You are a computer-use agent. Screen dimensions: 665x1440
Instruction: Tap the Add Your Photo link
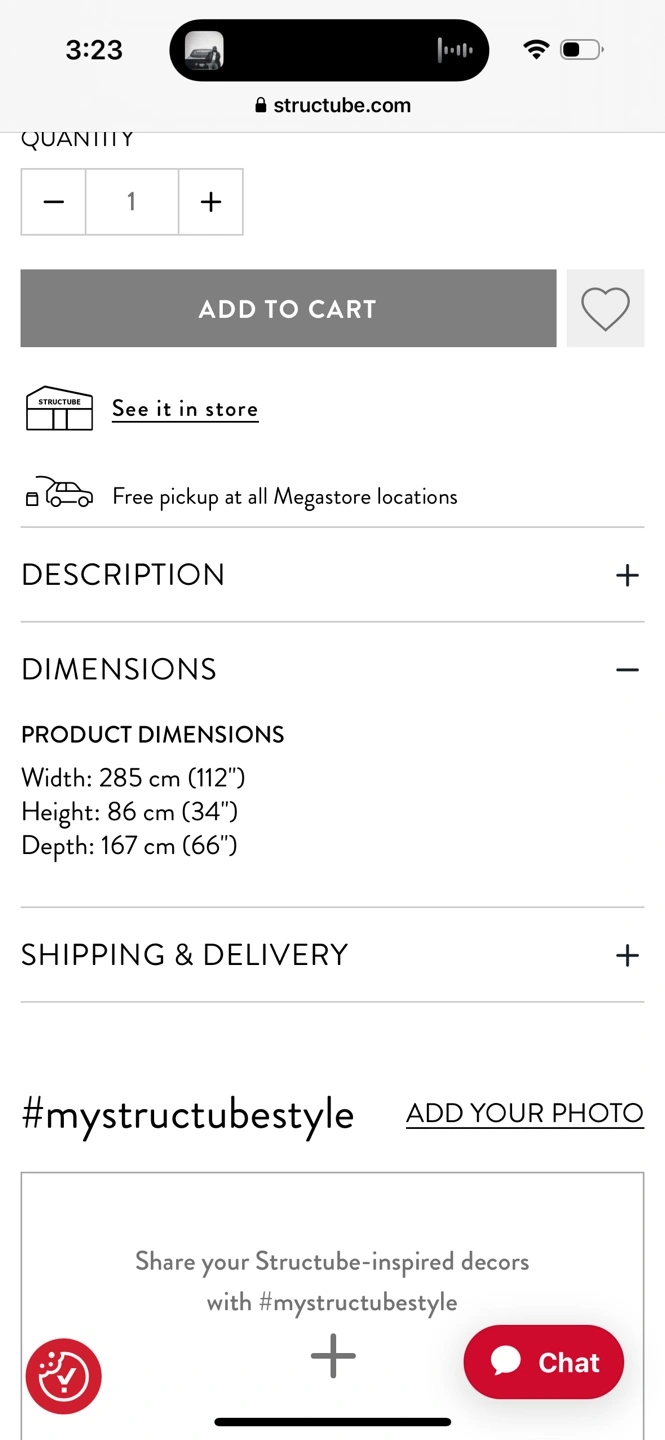(x=524, y=1113)
